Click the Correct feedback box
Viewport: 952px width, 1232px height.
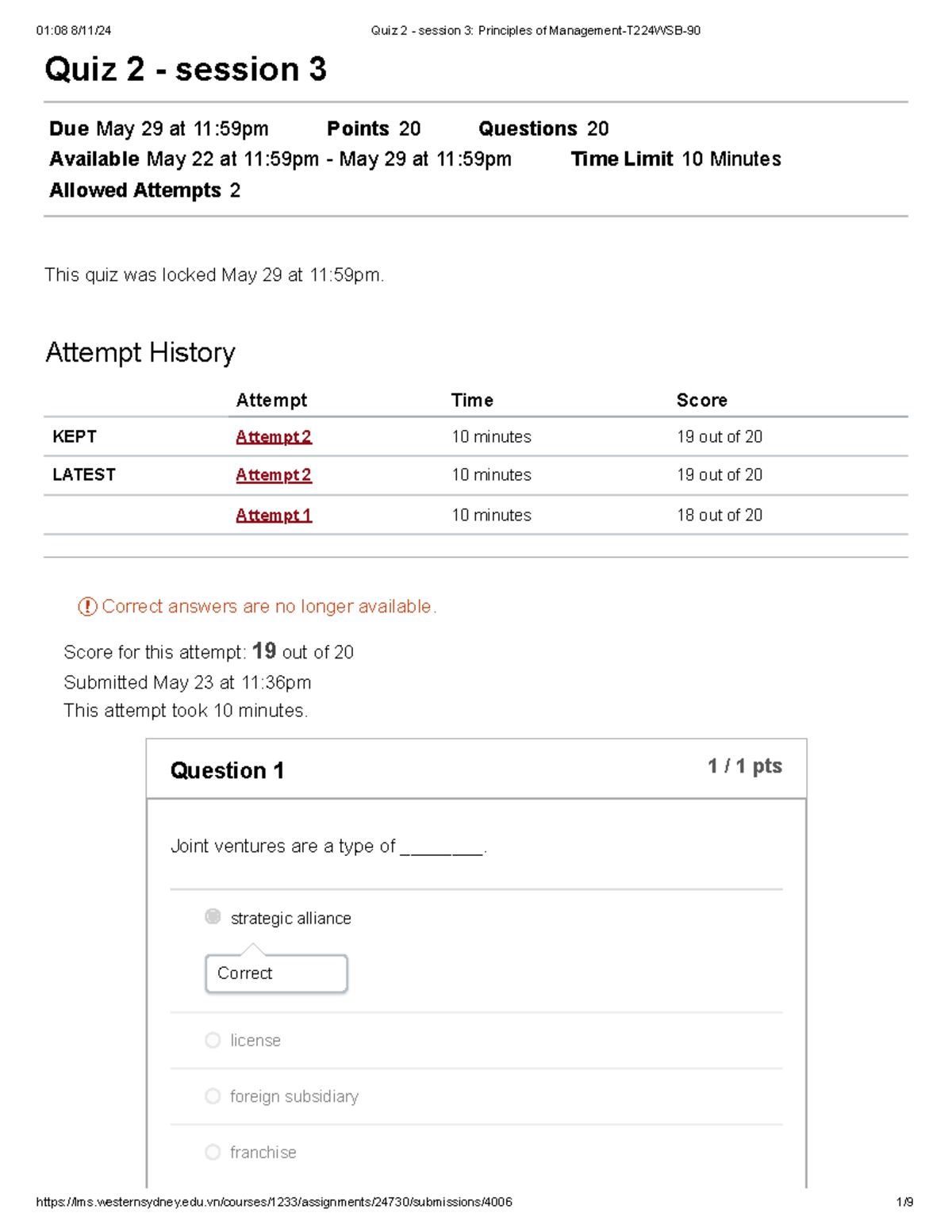coord(275,973)
